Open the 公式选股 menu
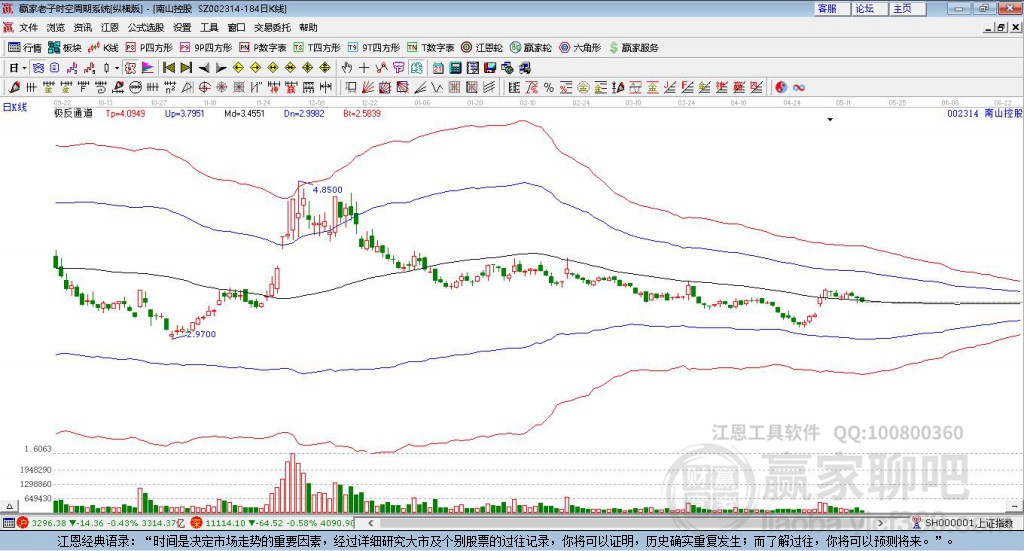The height and width of the screenshot is (551, 1024). coord(146,27)
